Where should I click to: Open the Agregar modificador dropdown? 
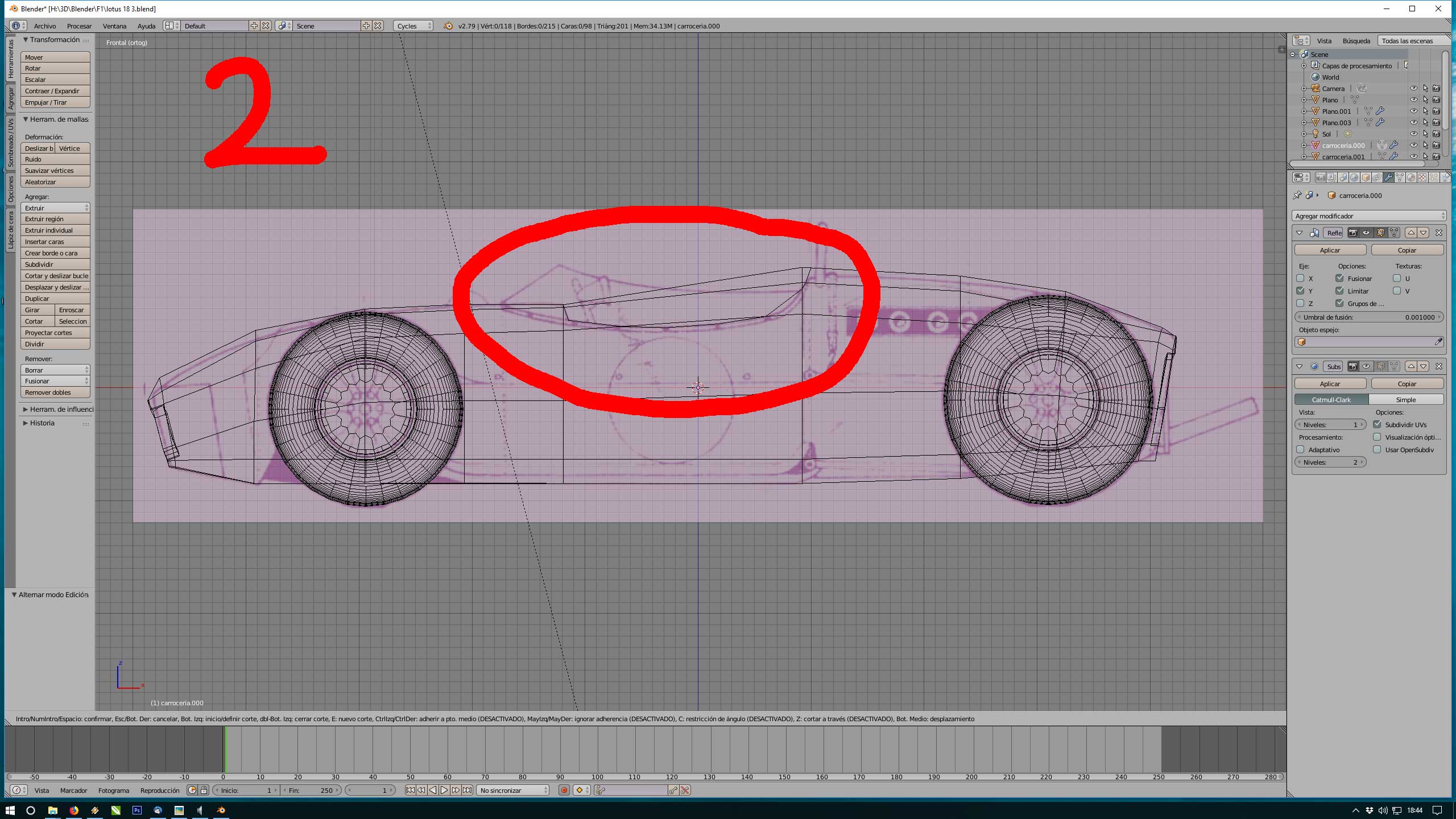(x=1368, y=216)
